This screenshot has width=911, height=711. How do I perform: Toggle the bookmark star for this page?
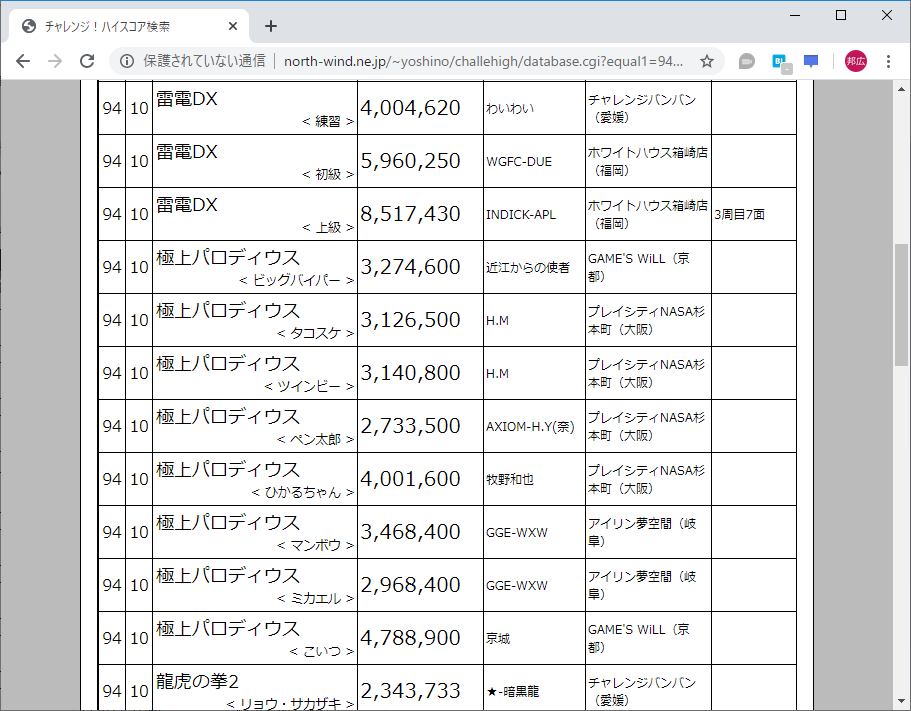(x=707, y=60)
